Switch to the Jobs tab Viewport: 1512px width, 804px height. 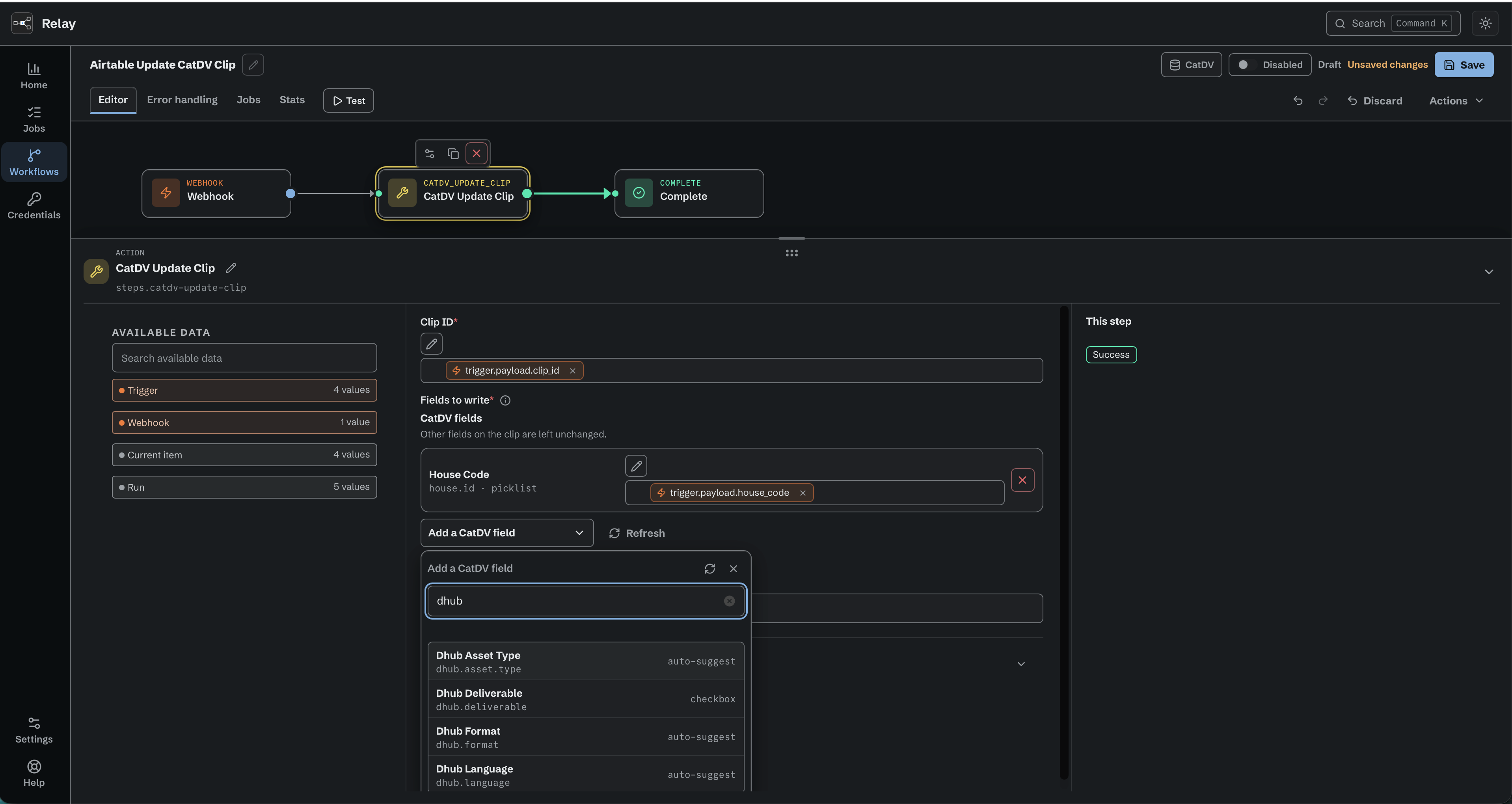[248, 100]
